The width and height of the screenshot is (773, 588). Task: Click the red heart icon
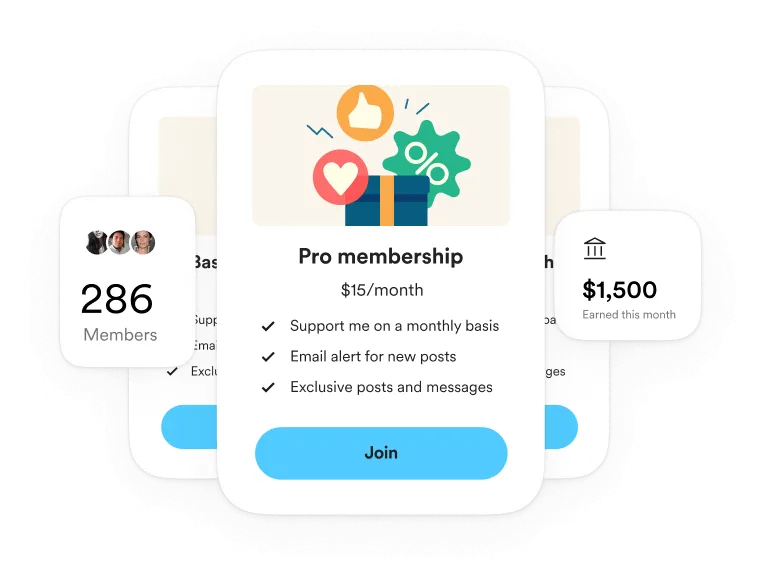click(x=340, y=177)
